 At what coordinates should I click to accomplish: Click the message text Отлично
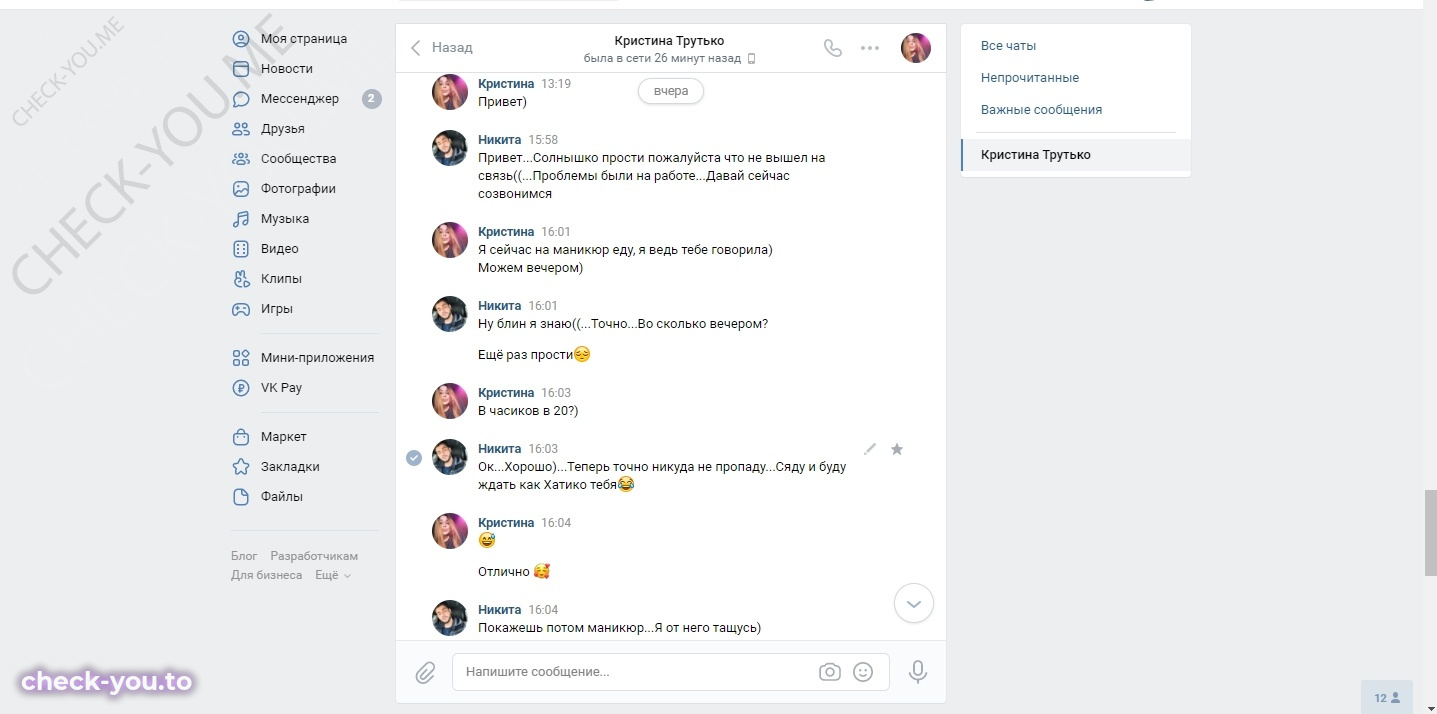[x=504, y=572]
